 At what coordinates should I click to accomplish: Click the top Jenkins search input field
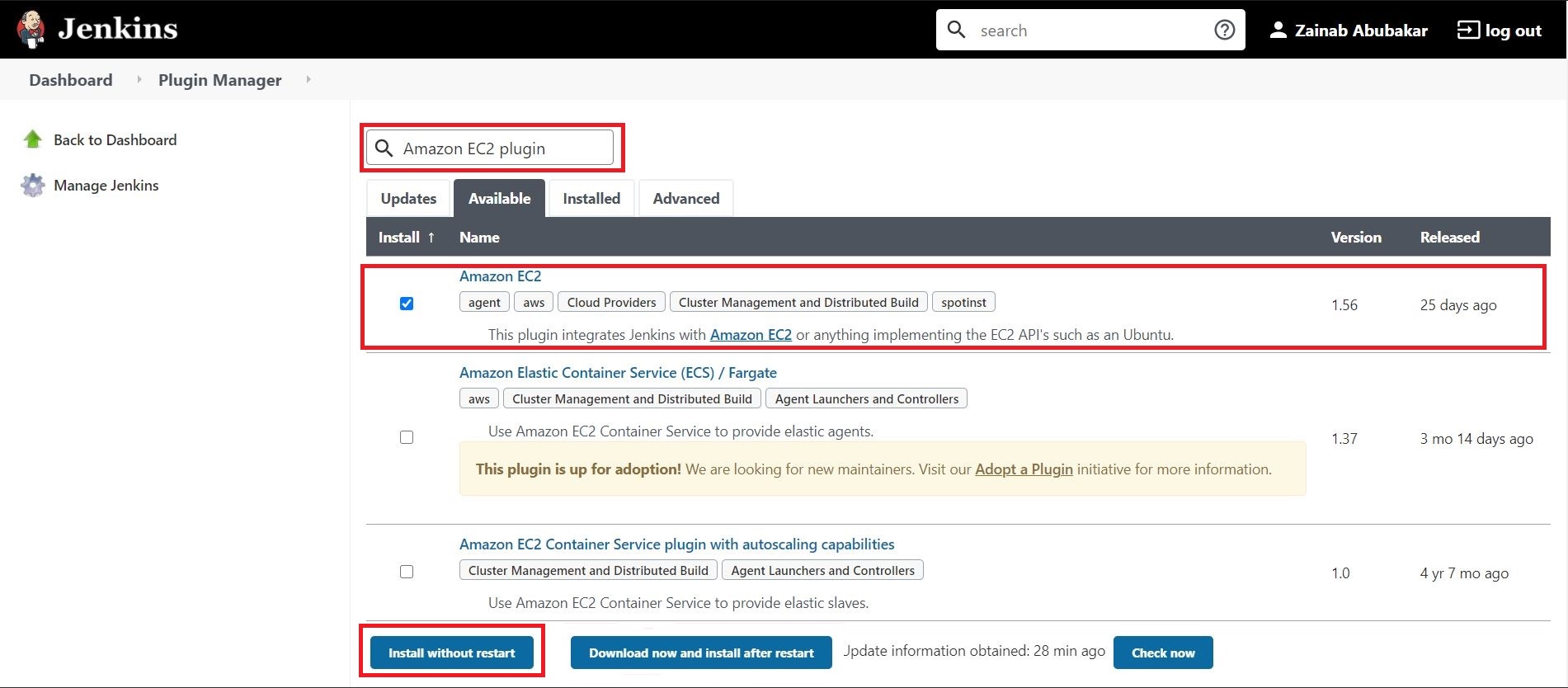(x=1090, y=30)
